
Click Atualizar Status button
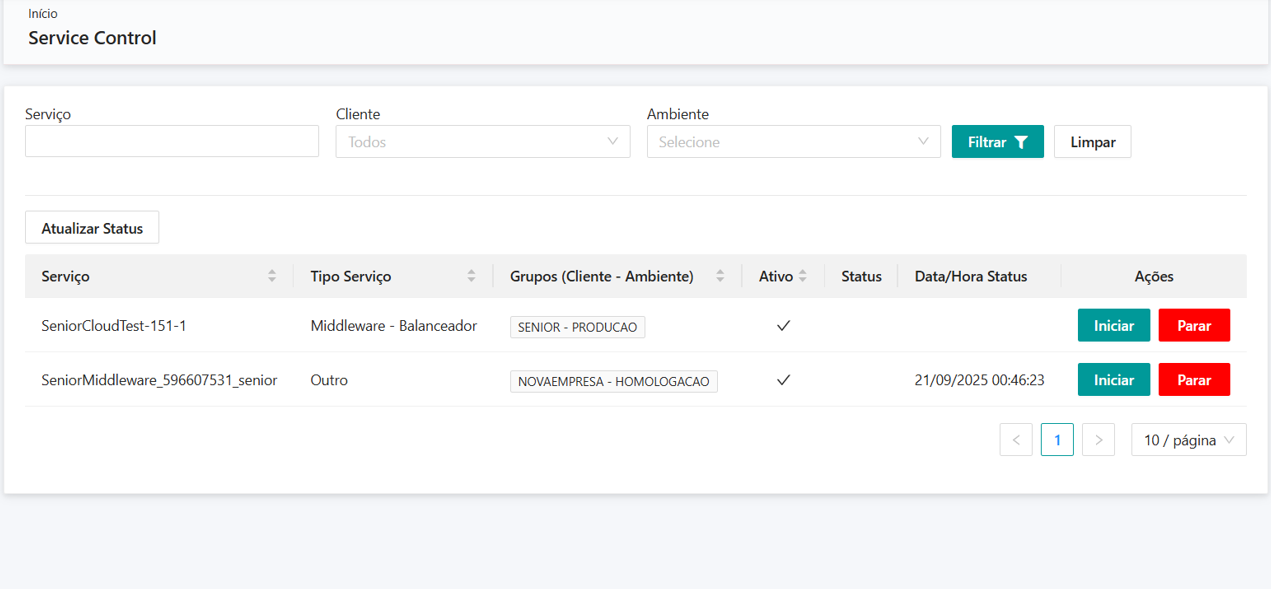point(92,228)
